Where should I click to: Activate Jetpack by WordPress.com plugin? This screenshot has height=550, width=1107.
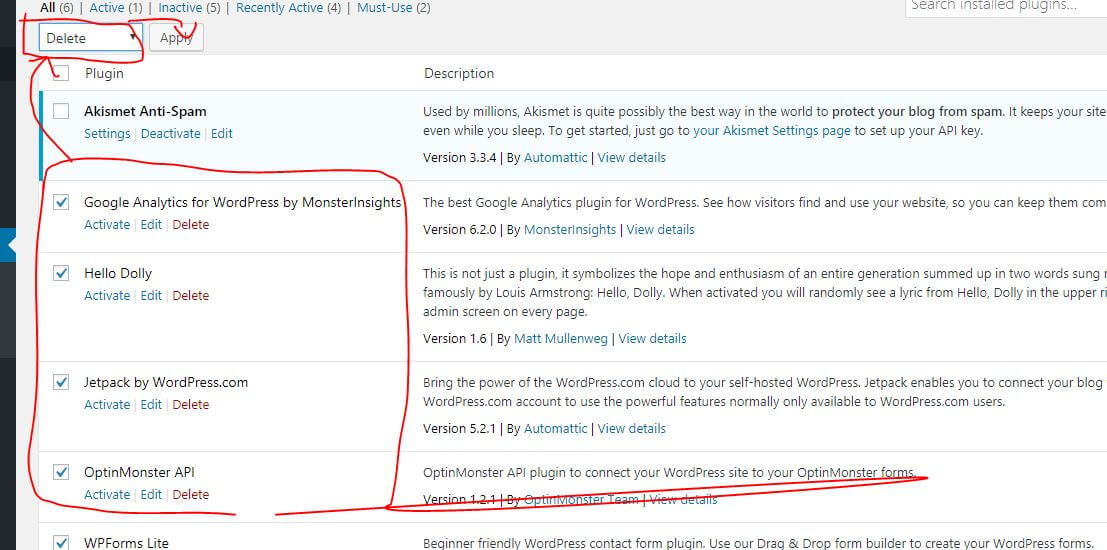point(107,405)
